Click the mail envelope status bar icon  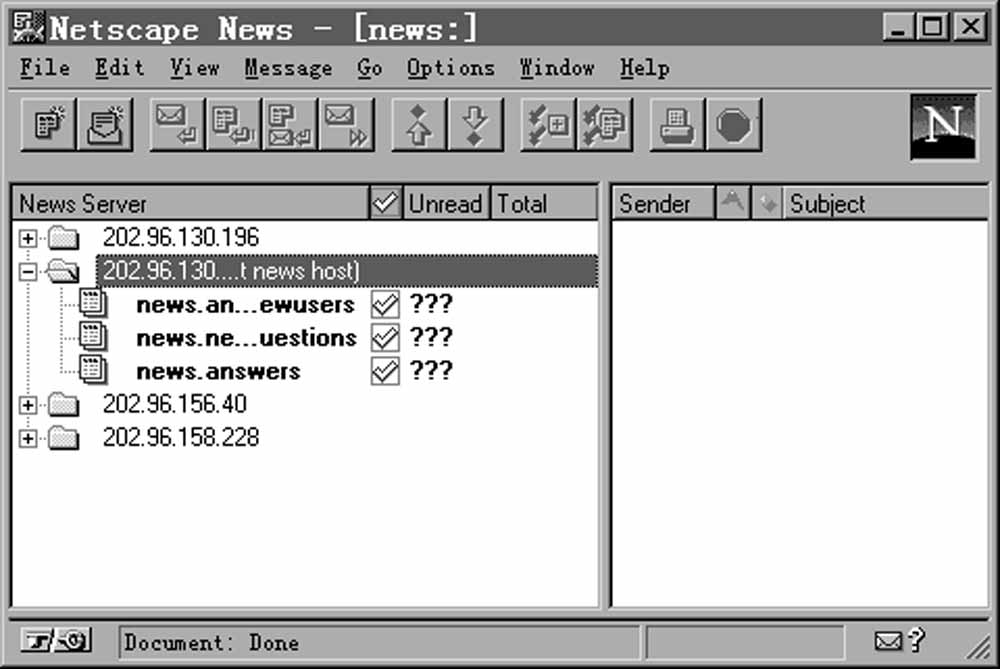[888, 641]
